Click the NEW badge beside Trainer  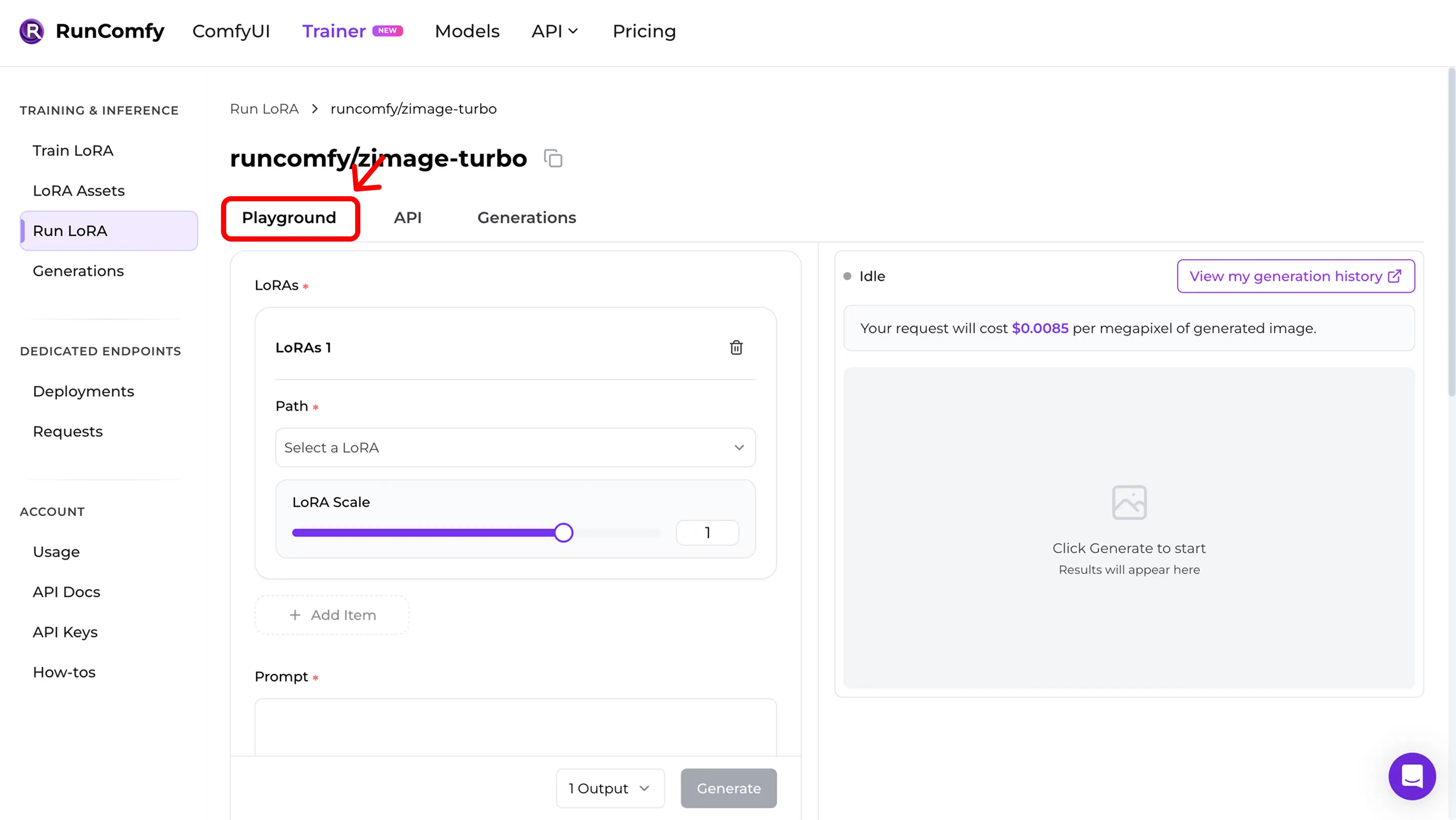[387, 31]
